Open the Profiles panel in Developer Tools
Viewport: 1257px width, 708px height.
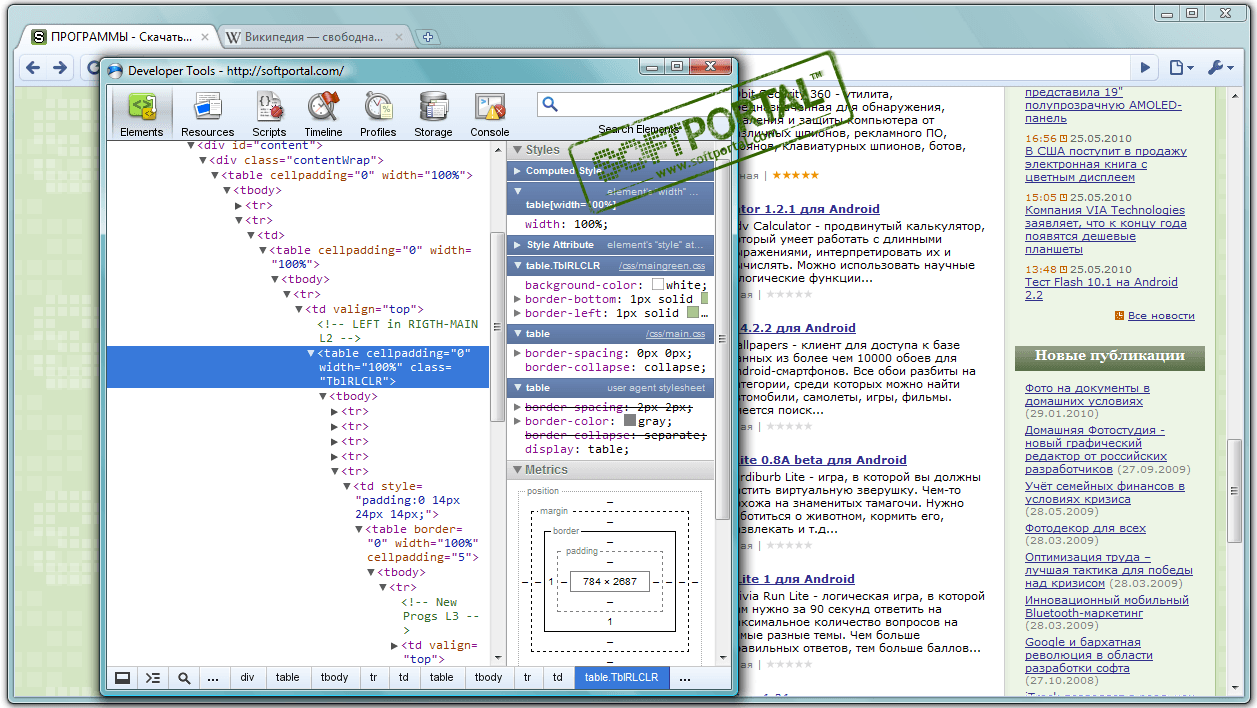(378, 113)
